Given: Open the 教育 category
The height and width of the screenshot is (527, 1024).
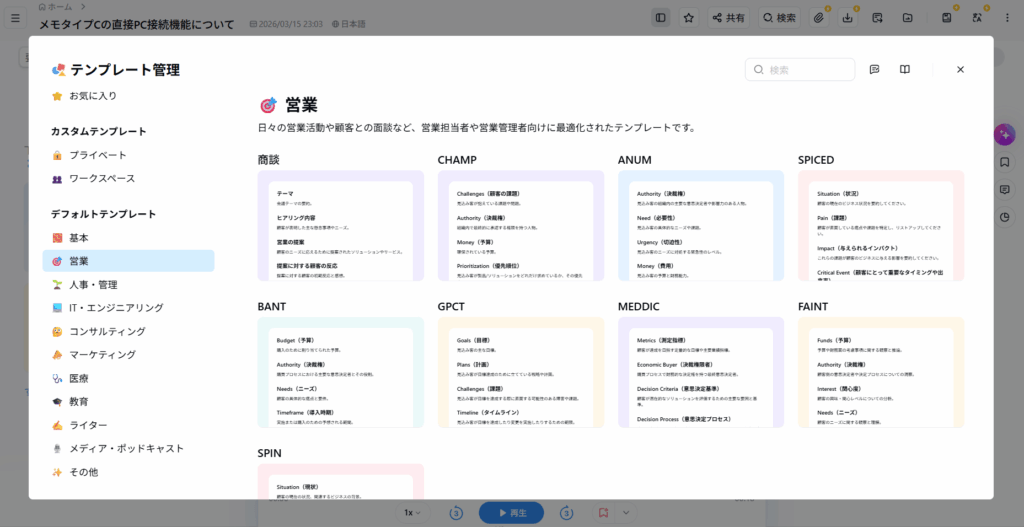Looking at the screenshot, I should click(129, 402).
